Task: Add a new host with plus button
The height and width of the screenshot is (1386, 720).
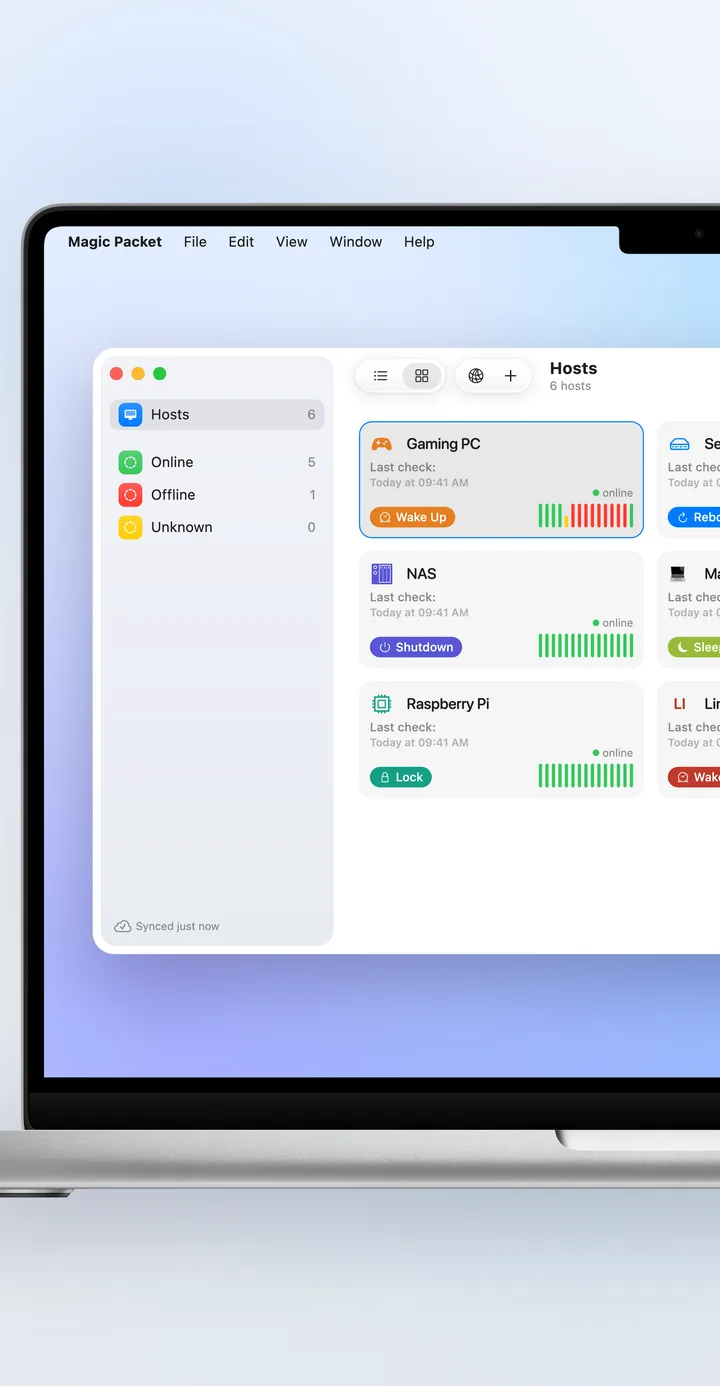Action: click(510, 376)
